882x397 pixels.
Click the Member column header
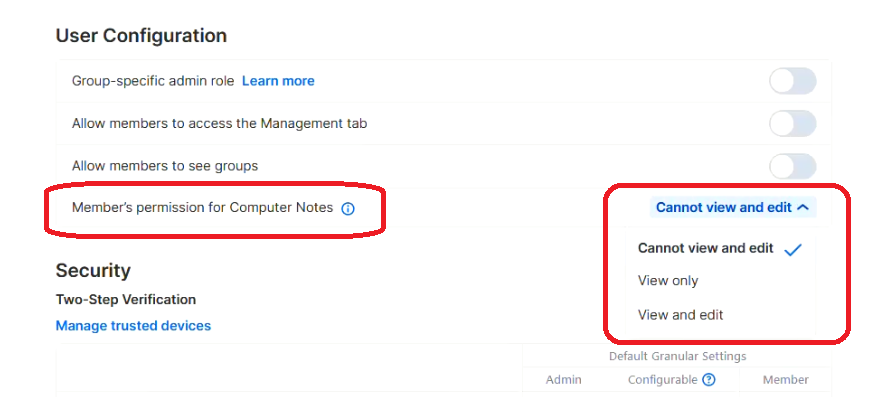point(786,380)
